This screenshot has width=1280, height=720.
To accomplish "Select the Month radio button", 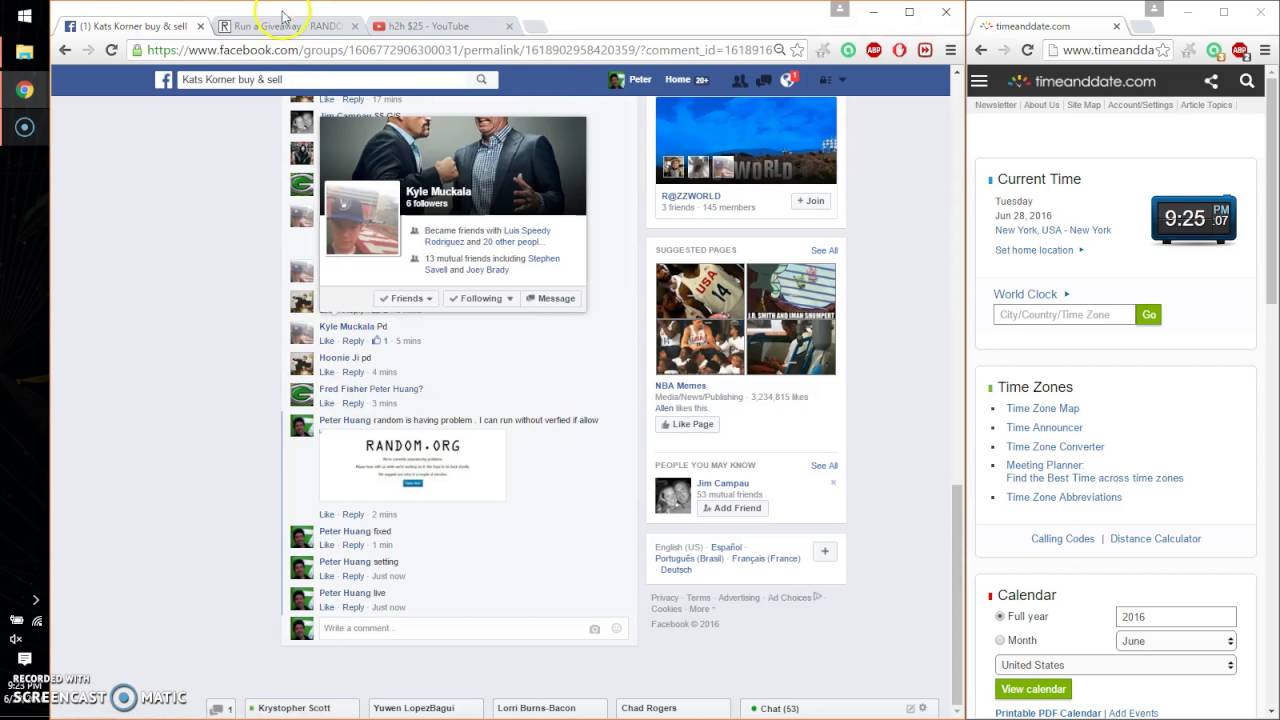I will [x=1000, y=640].
